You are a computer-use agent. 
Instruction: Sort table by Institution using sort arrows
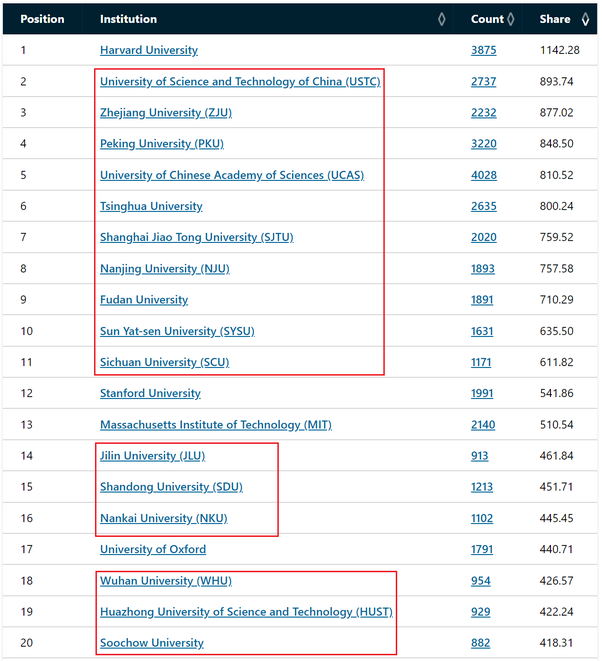[442, 19]
